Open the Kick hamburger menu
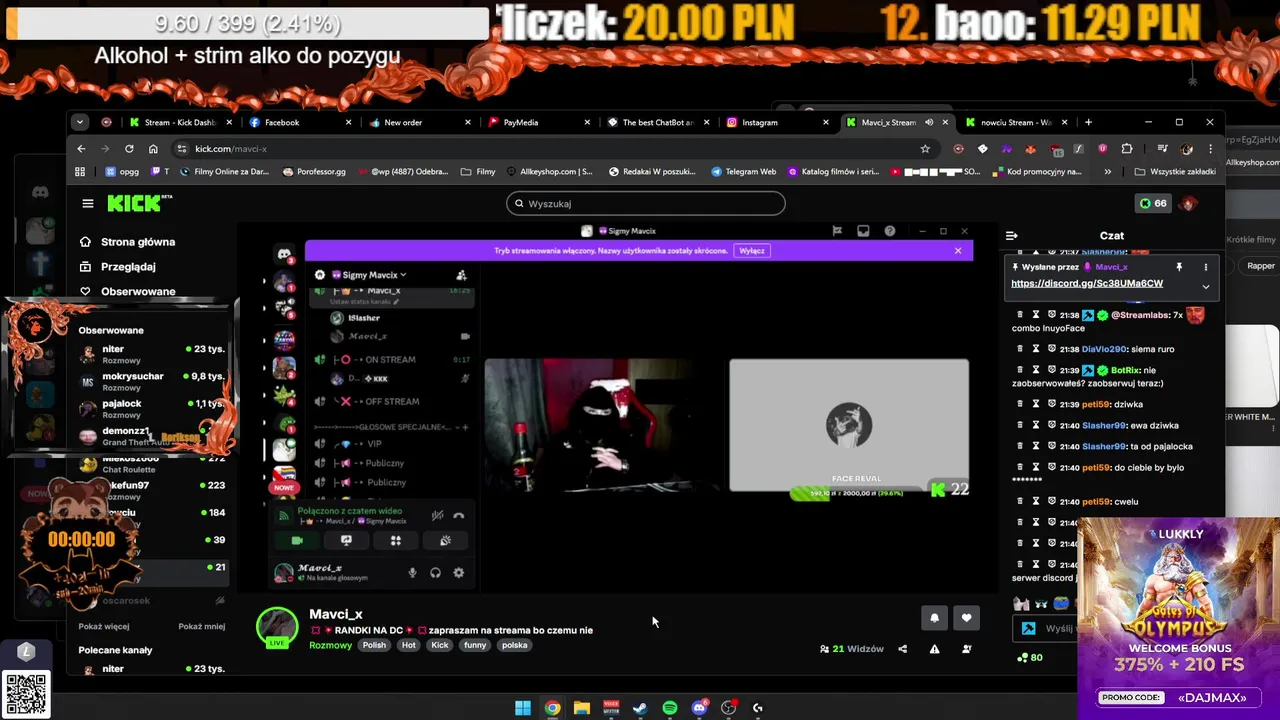This screenshot has height=720, width=1280. click(88, 203)
